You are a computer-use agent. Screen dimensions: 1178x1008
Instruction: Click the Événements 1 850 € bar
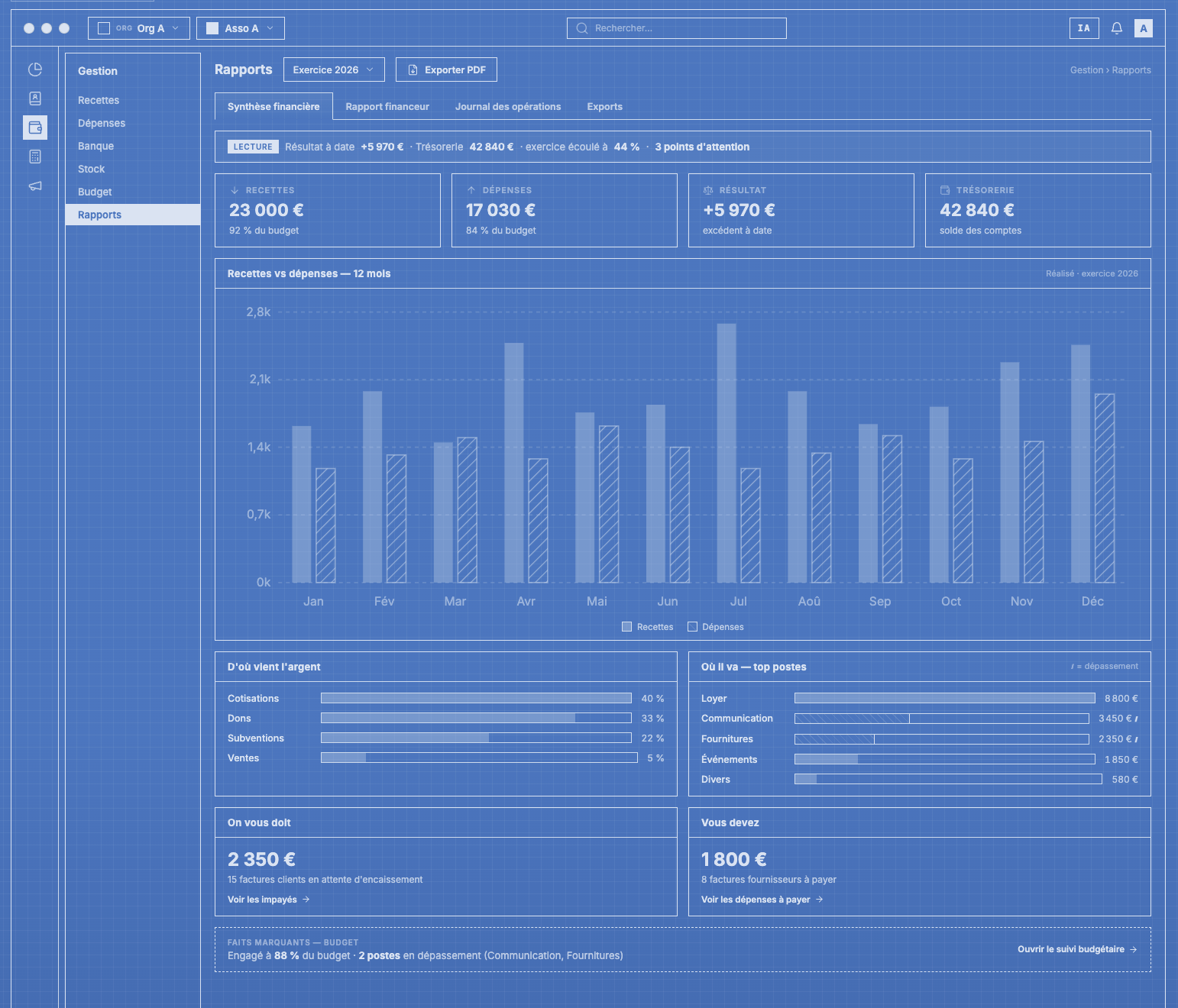[x=945, y=759]
